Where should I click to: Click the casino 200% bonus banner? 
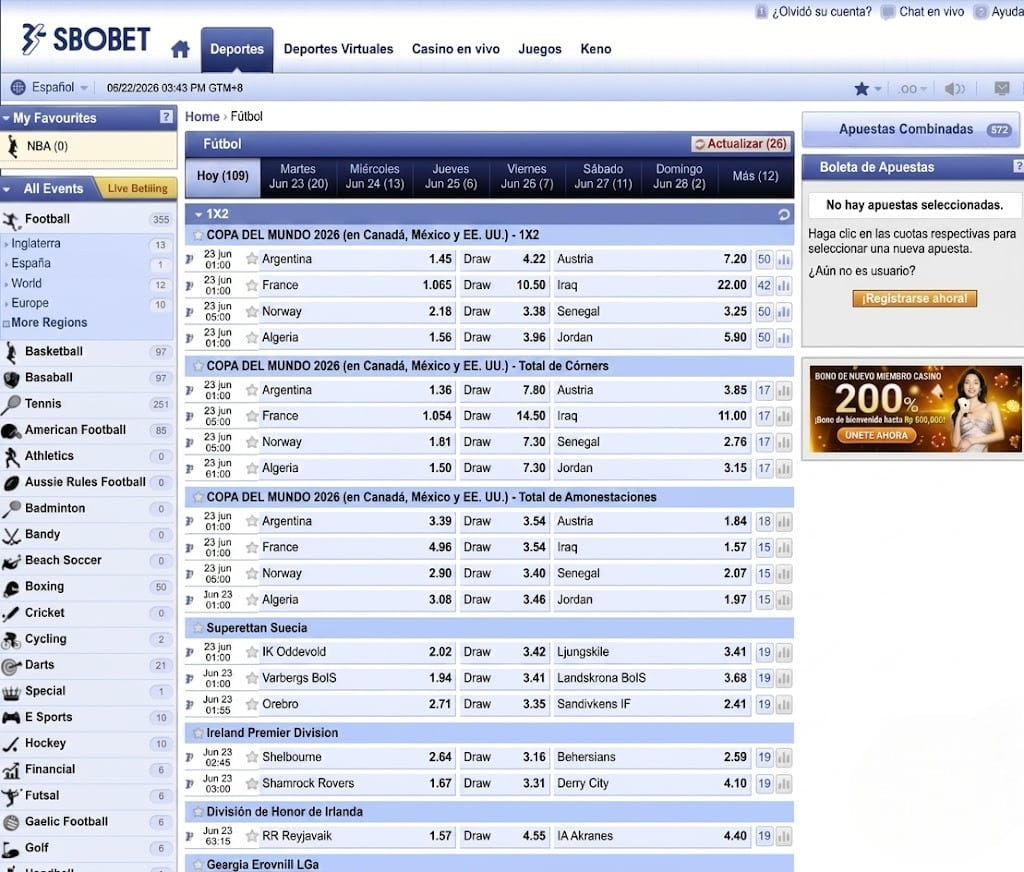(x=915, y=409)
